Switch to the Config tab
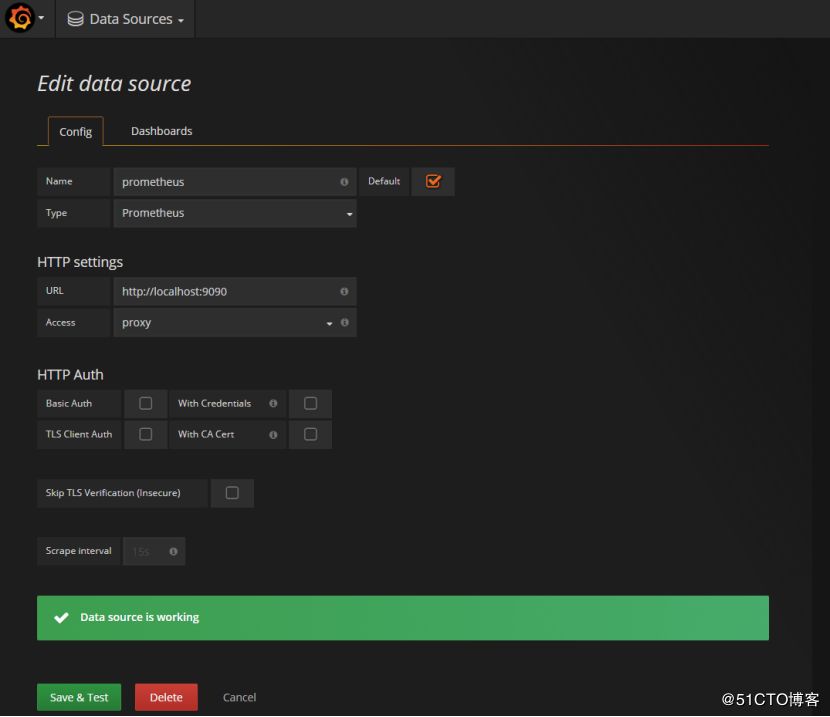Image resolution: width=830 pixels, height=717 pixels. (x=75, y=131)
